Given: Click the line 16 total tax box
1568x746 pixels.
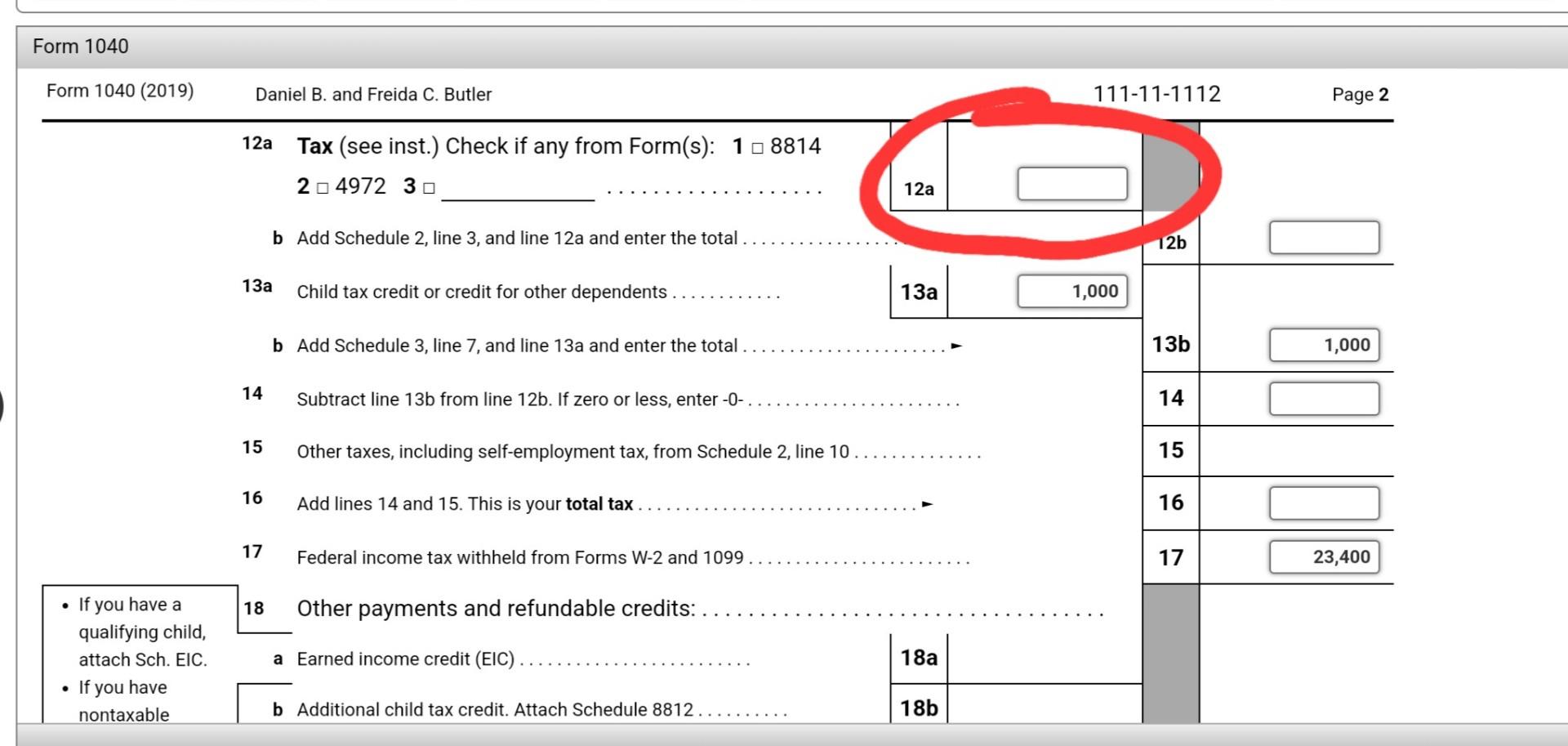Looking at the screenshot, I should [x=1323, y=503].
